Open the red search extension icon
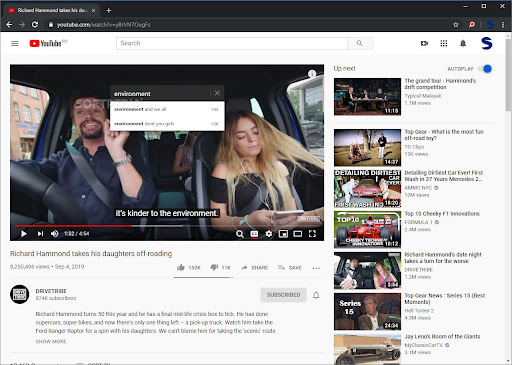512x365 pixels. tap(472, 25)
